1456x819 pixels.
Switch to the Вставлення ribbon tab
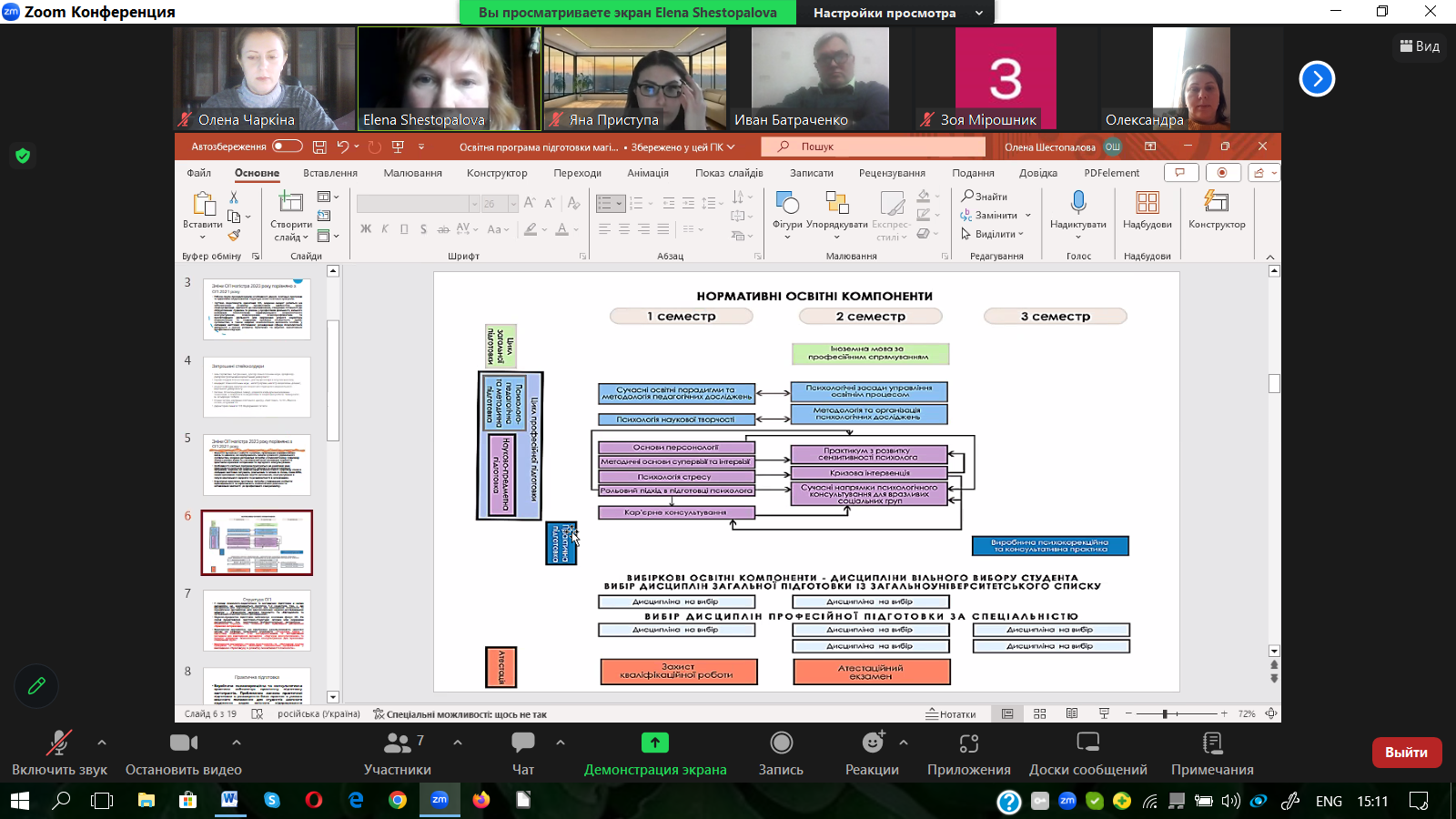pyautogui.click(x=330, y=173)
